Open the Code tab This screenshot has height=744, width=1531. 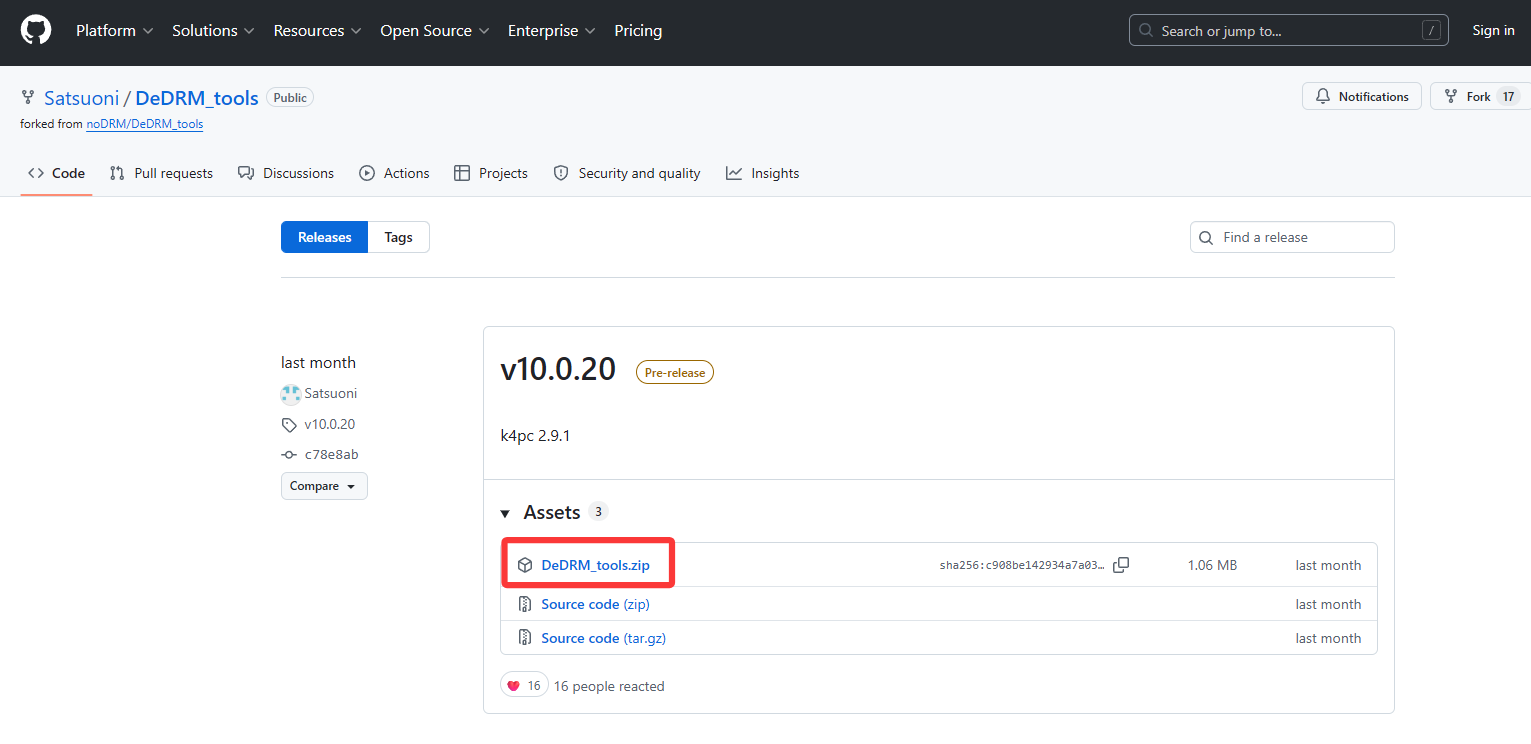[56, 173]
